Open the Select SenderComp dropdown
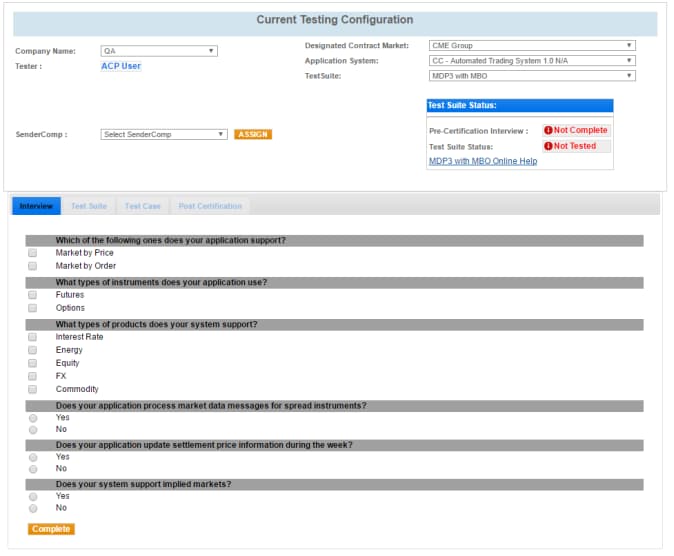Image resolution: width=674 pixels, height=556 pixels. click(x=164, y=134)
